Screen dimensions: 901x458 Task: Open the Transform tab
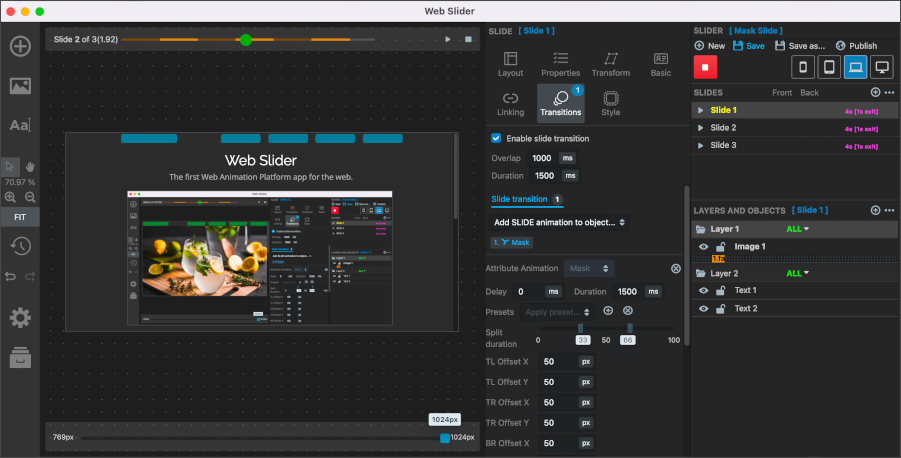[x=611, y=64]
